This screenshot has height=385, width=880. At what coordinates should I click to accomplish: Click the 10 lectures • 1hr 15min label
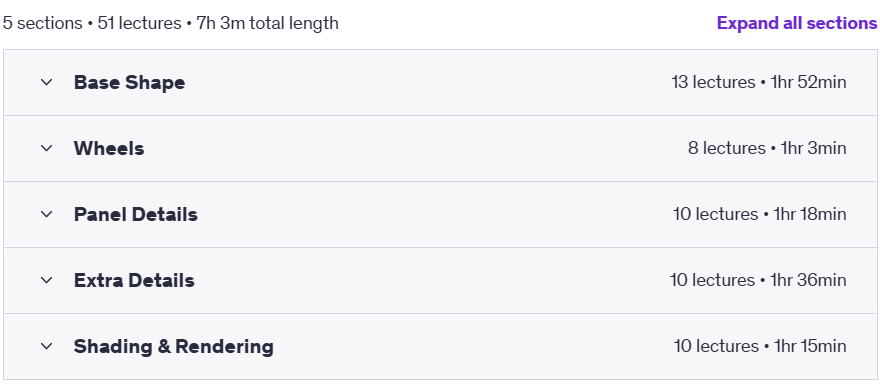[760, 346]
